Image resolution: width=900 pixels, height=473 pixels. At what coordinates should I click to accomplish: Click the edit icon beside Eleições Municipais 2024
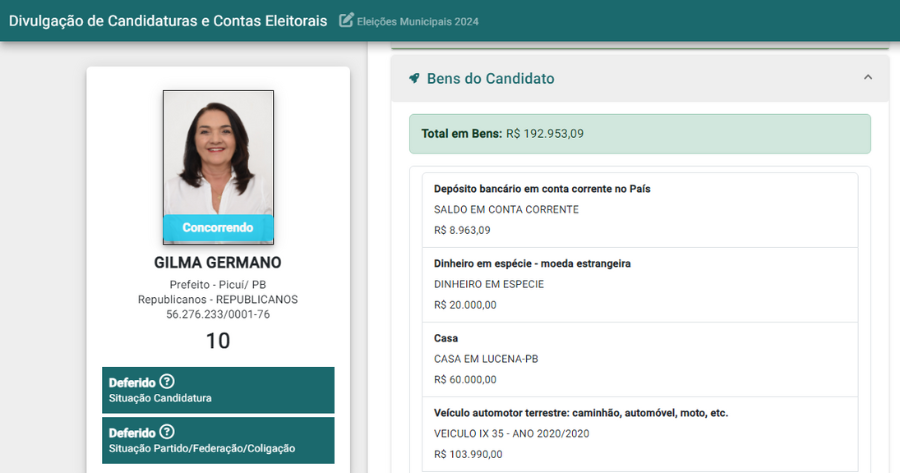[x=347, y=20]
